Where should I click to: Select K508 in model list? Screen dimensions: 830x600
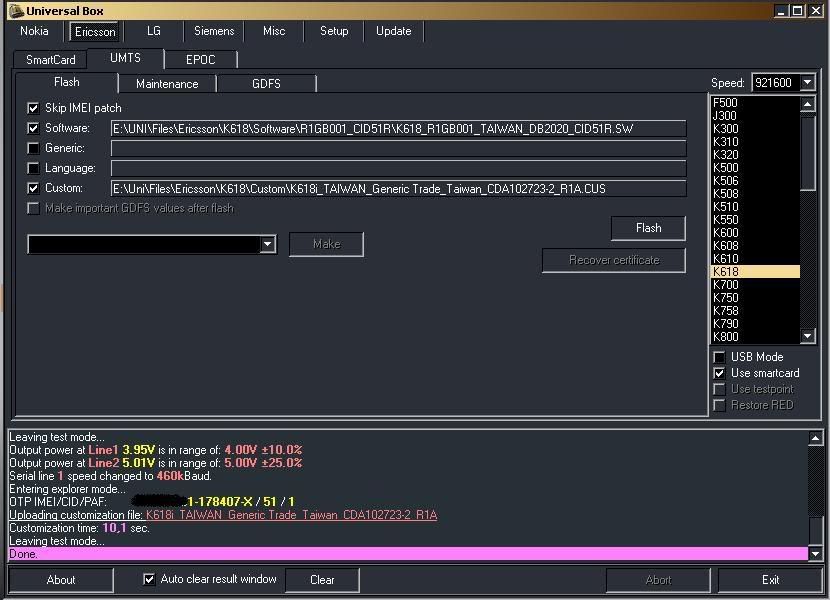click(755, 194)
